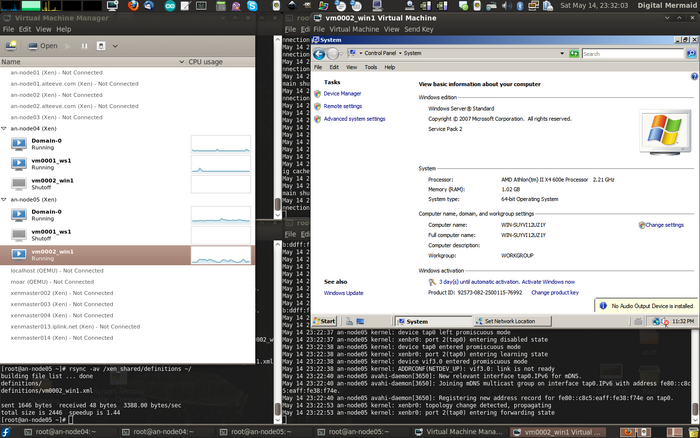Viewport: 700px width, 438px height.
Task: Open Help menu in Virtual Machine Manager
Action: pos(63,29)
